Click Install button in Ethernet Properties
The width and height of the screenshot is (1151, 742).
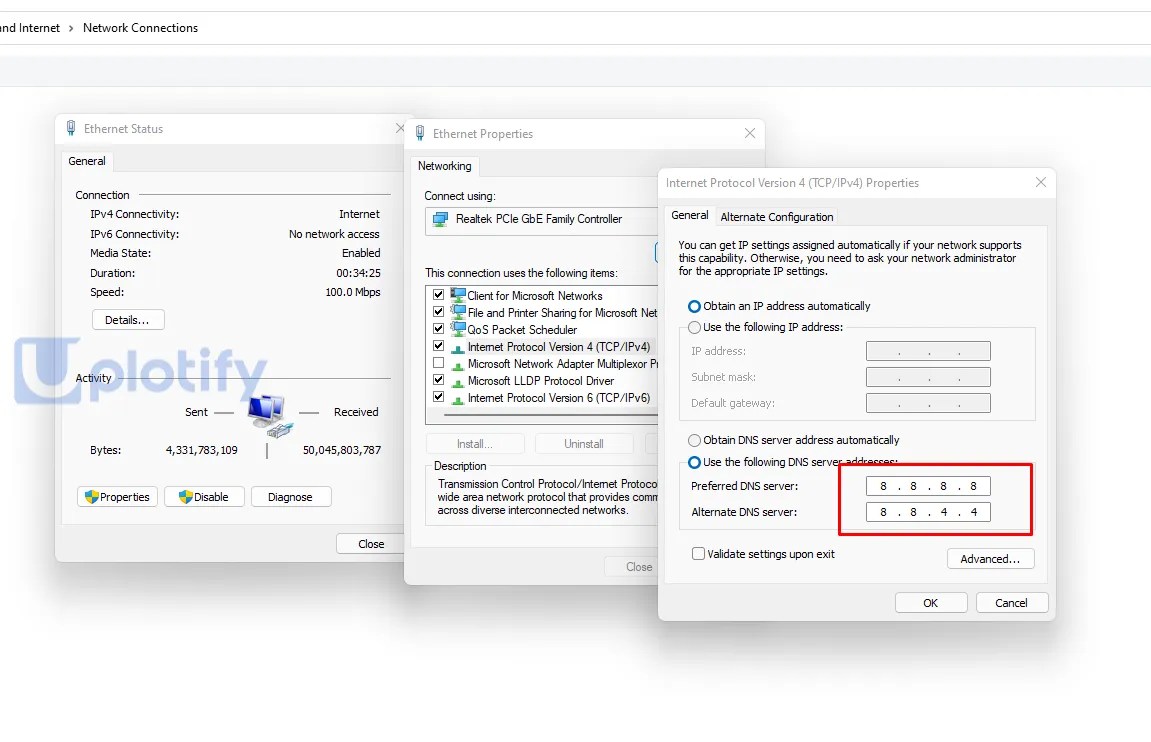pyautogui.click(x=475, y=444)
